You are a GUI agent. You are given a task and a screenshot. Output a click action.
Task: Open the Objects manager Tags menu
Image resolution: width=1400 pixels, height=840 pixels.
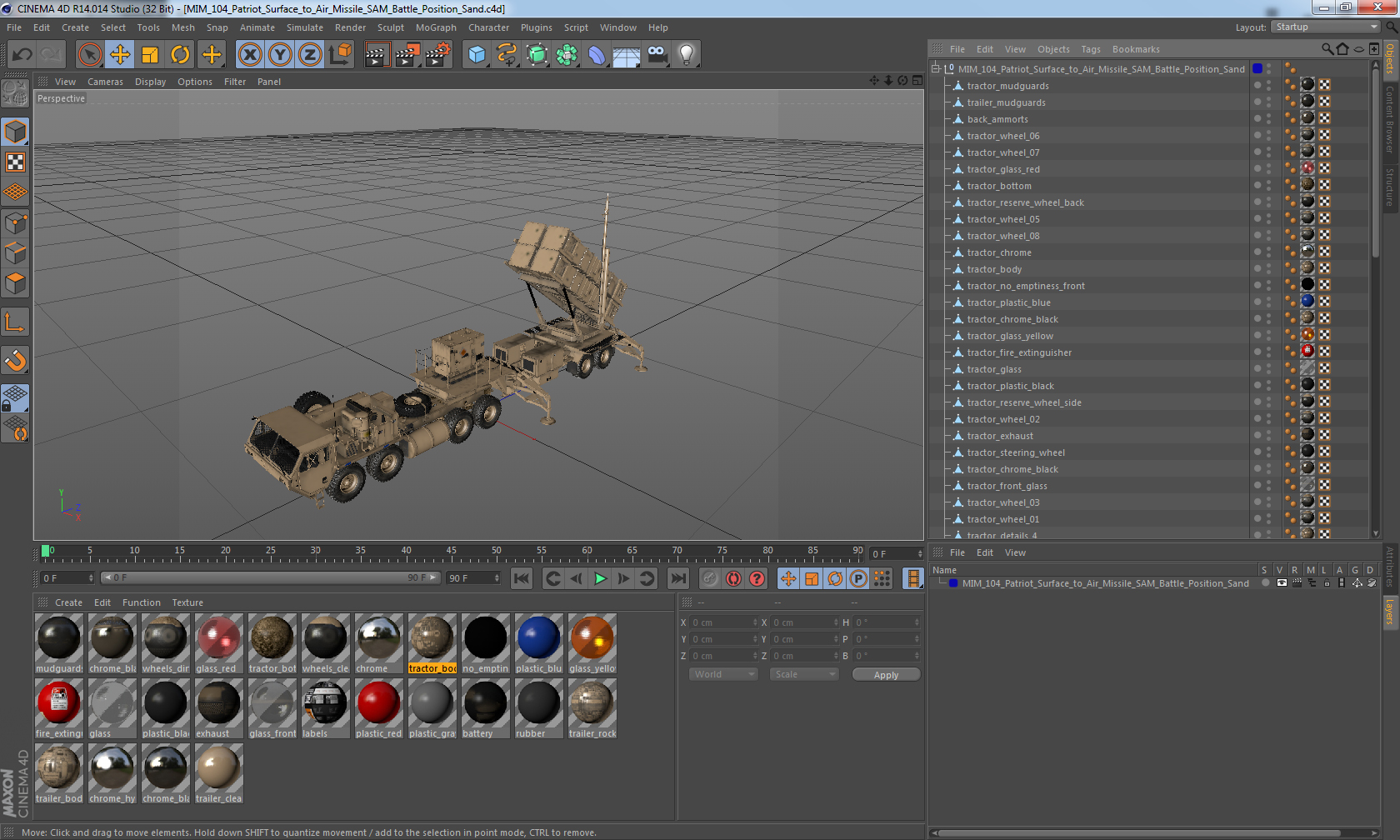pyautogui.click(x=1091, y=49)
